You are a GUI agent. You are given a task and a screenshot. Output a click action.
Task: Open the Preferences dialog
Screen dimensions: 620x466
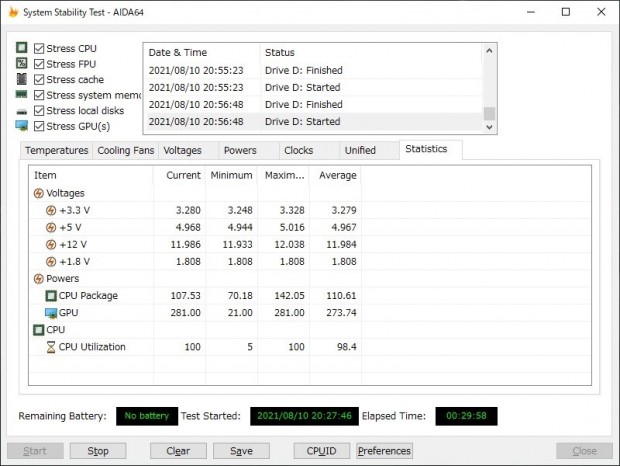tap(384, 451)
